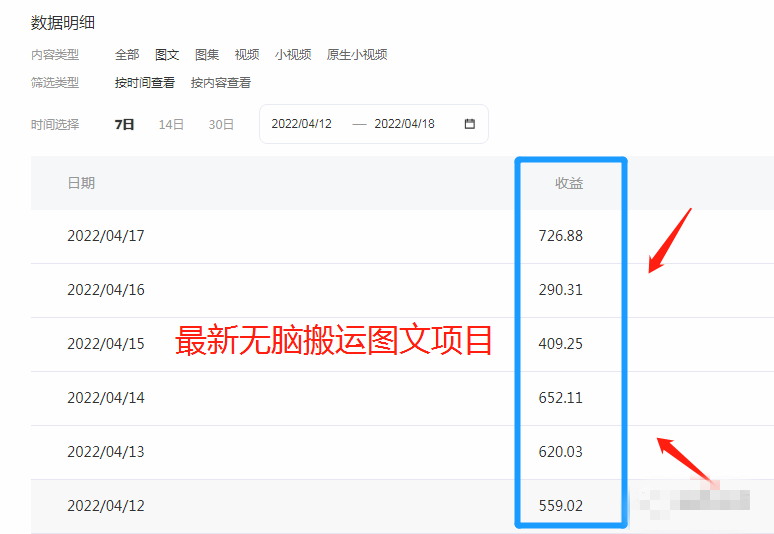774x534 pixels.
Task: Switch content type to 图集
Action: [x=207, y=55]
